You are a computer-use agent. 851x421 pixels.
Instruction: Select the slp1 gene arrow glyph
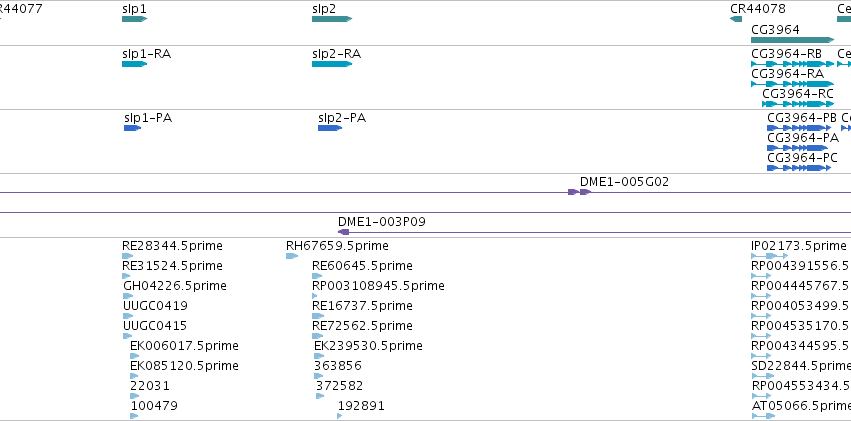point(135,19)
